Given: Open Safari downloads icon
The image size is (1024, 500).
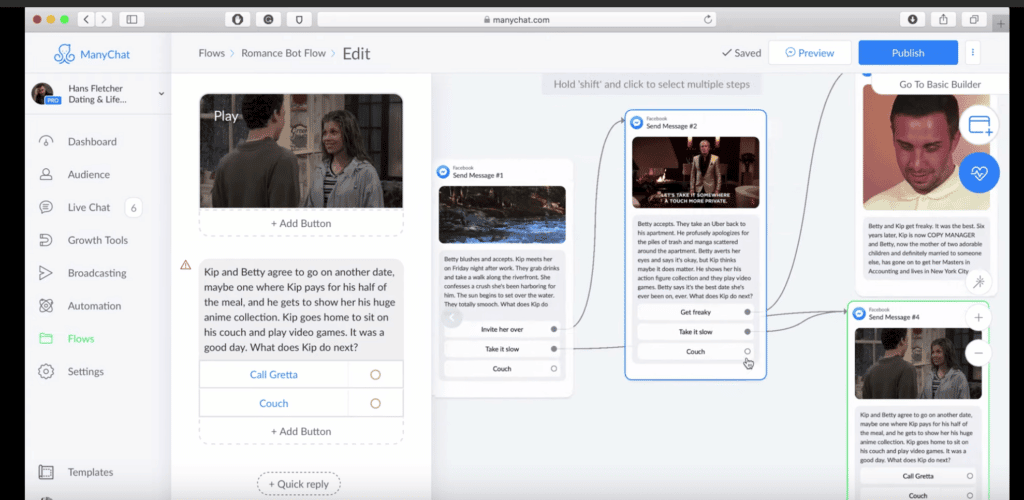Looking at the screenshot, I should click(912, 20).
